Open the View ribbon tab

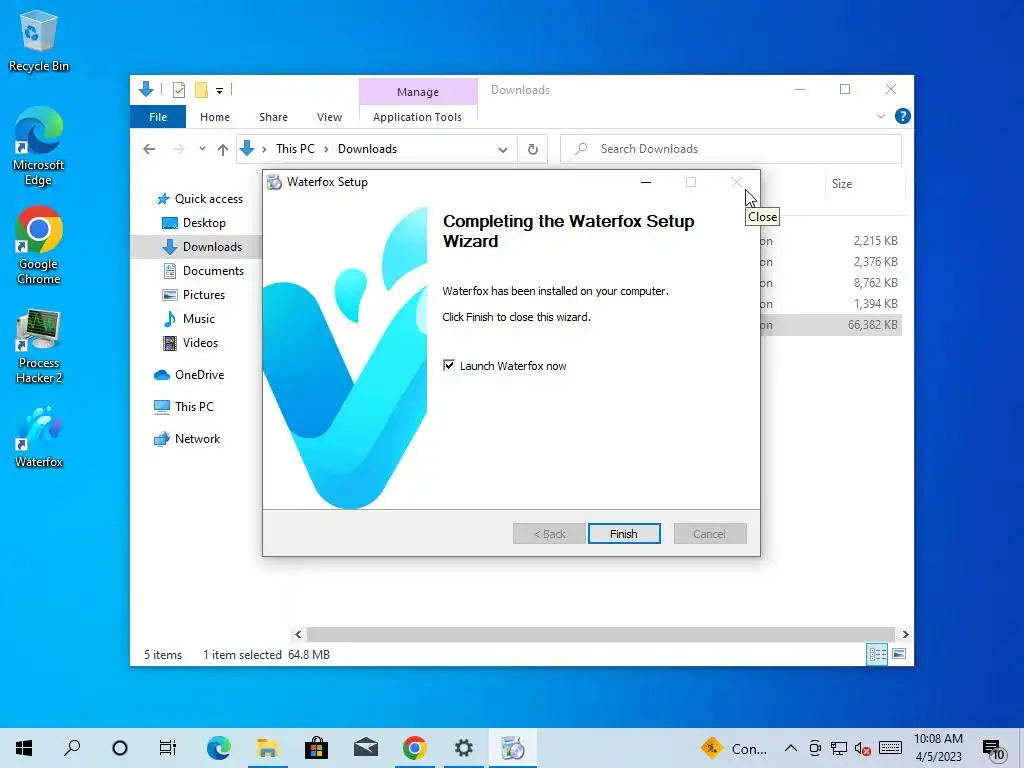point(329,117)
